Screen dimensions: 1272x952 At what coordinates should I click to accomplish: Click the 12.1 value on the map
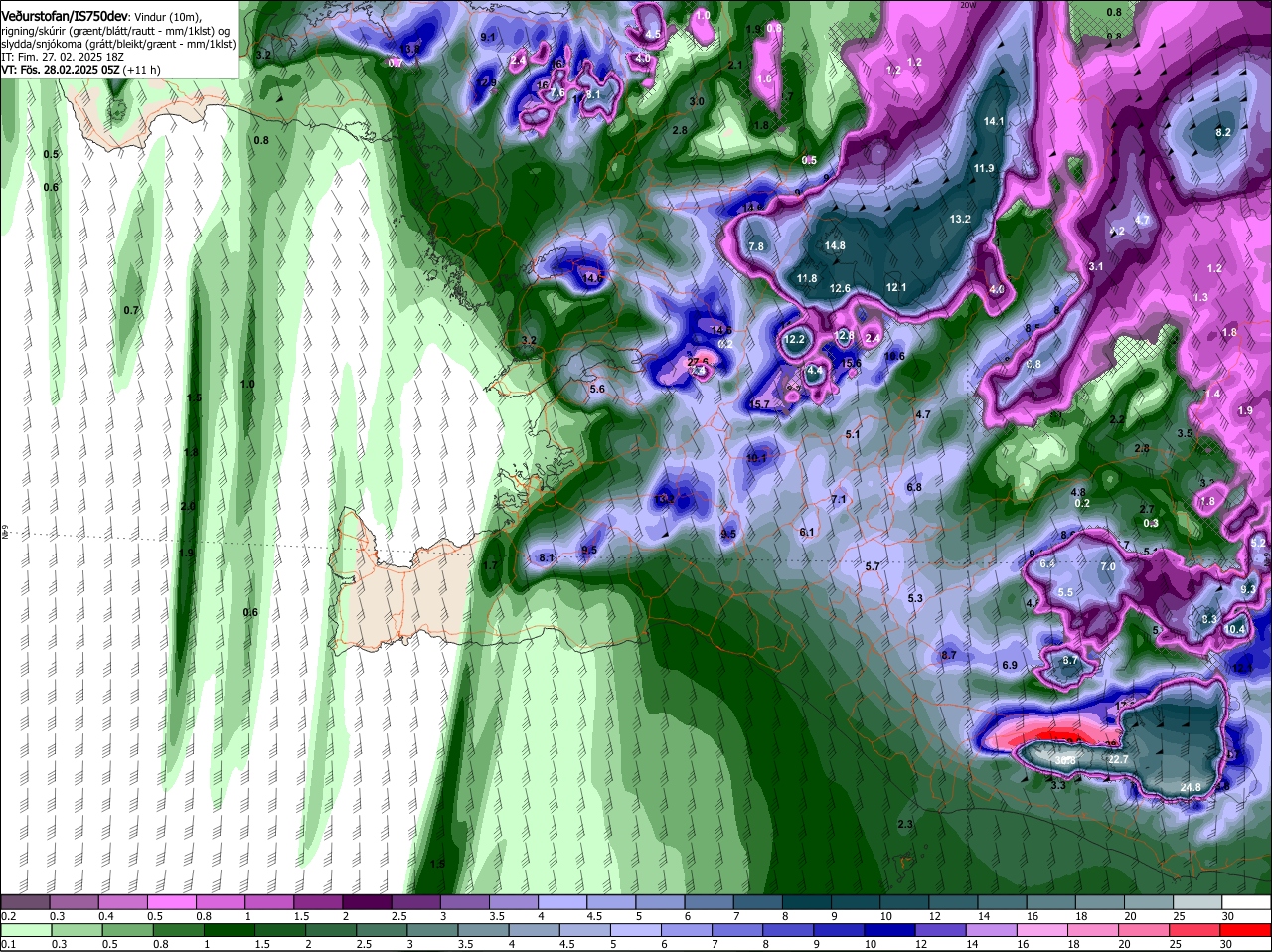pos(896,287)
